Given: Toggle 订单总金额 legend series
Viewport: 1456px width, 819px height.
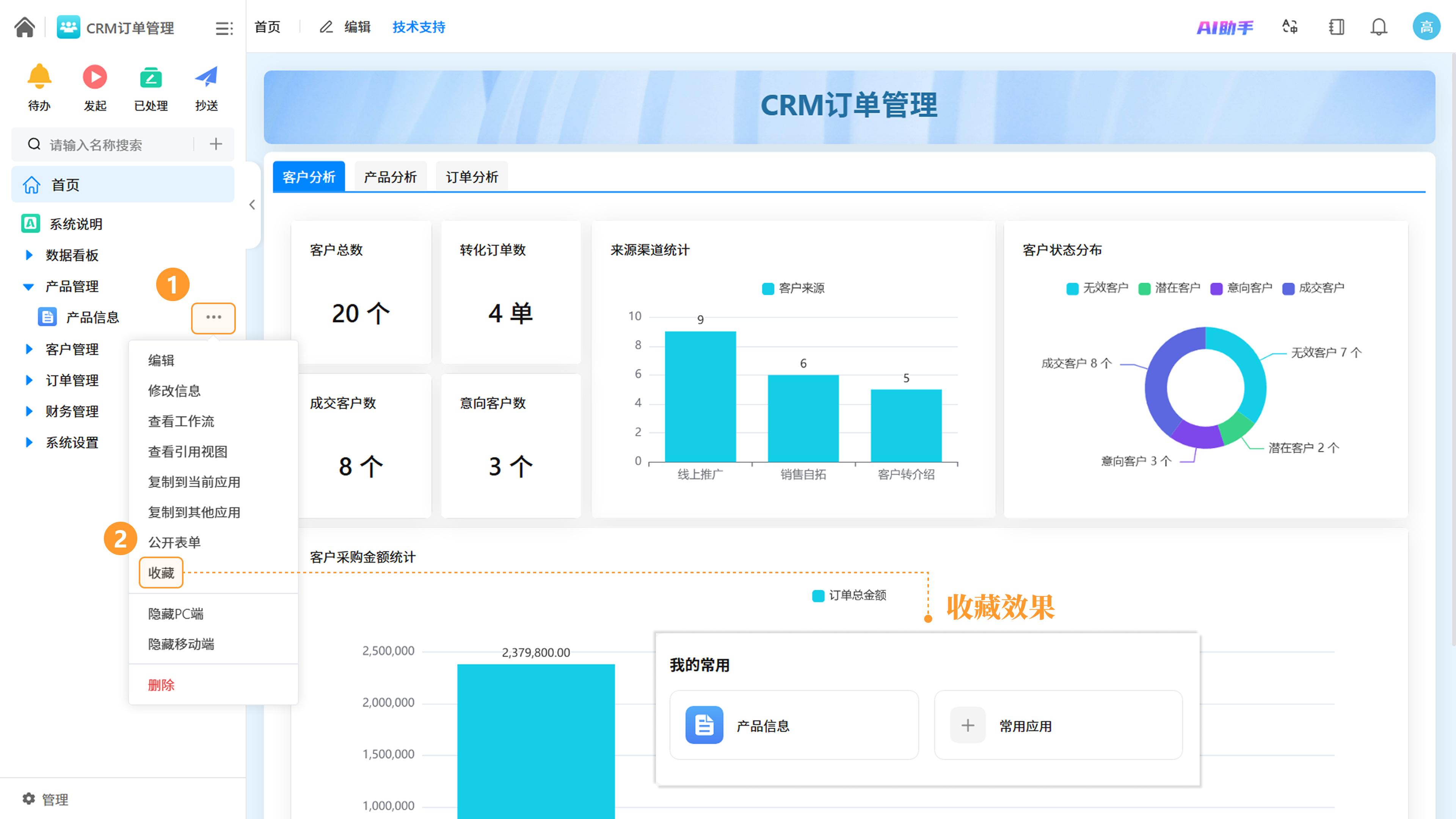Looking at the screenshot, I should click(x=849, y=595).
